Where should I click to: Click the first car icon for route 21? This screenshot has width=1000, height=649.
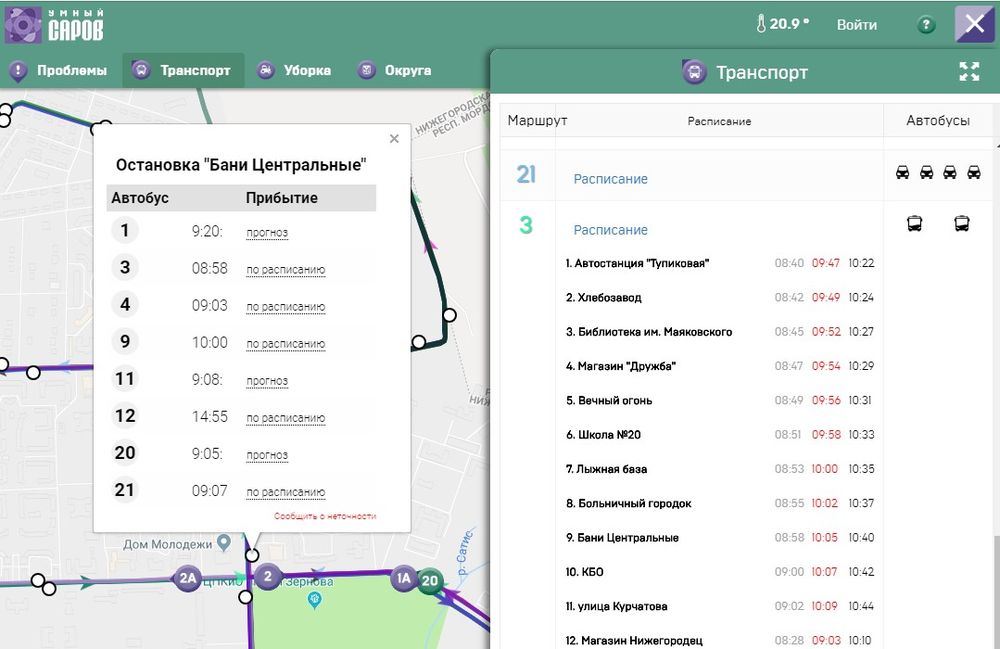click(x=902, y=173)
